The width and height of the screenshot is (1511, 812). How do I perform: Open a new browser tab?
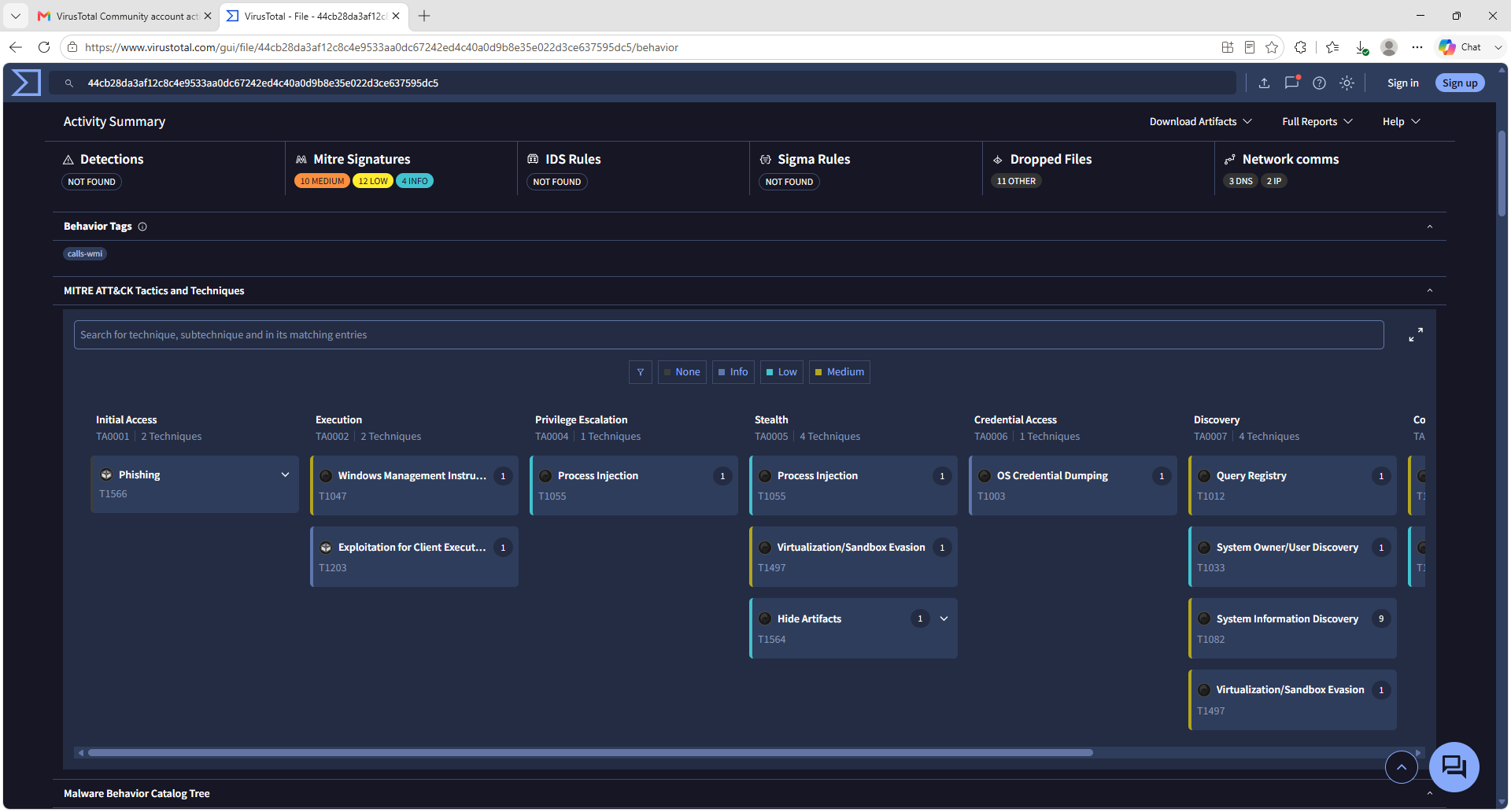click(424, 16)
